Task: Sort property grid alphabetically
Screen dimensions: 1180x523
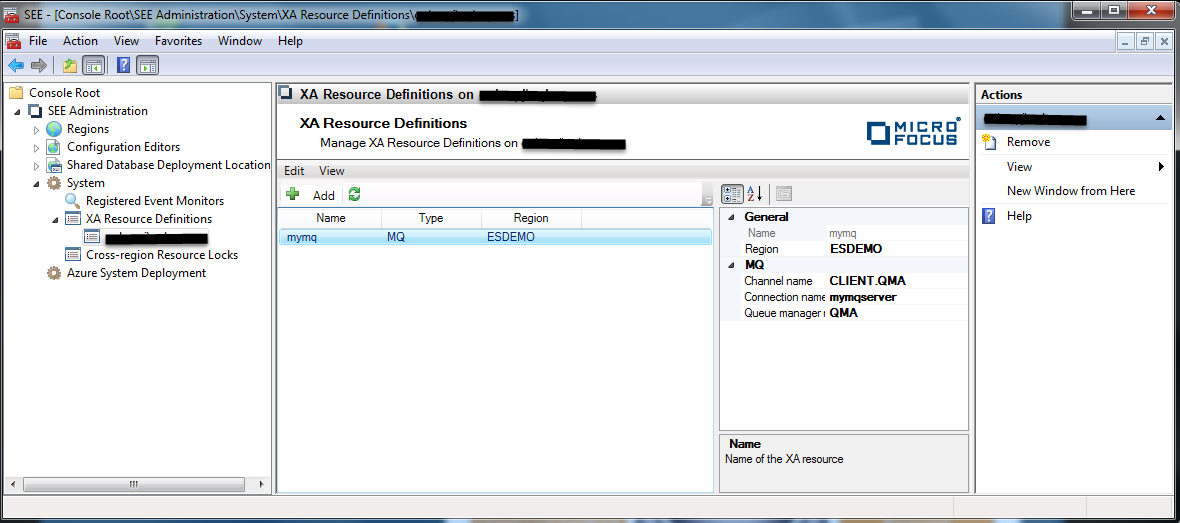Action: (x=755, y=194)
